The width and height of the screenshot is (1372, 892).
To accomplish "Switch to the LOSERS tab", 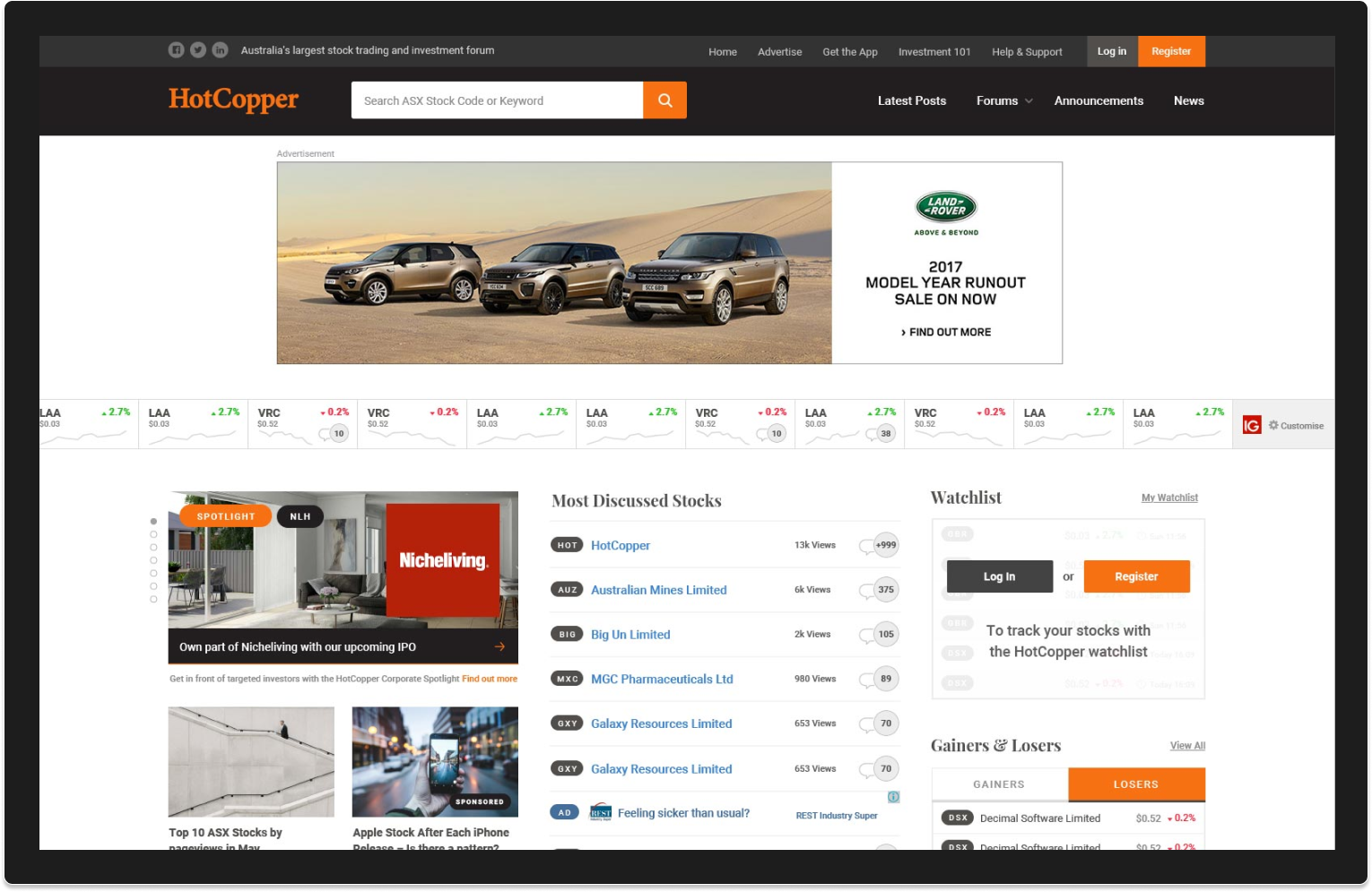I will pyautogui.click(x=1136, y=784).
